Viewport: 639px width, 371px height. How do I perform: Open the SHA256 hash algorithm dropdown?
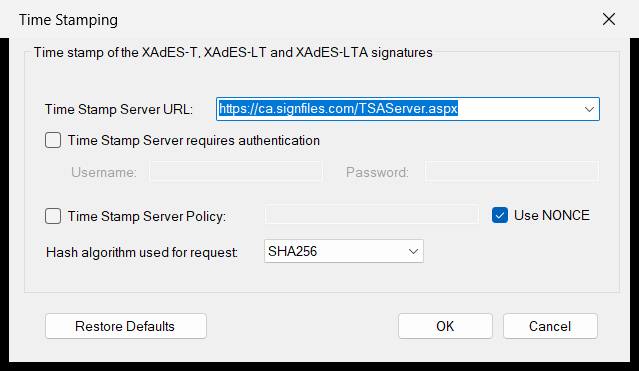pyautogui.click(x=344, y=251)
